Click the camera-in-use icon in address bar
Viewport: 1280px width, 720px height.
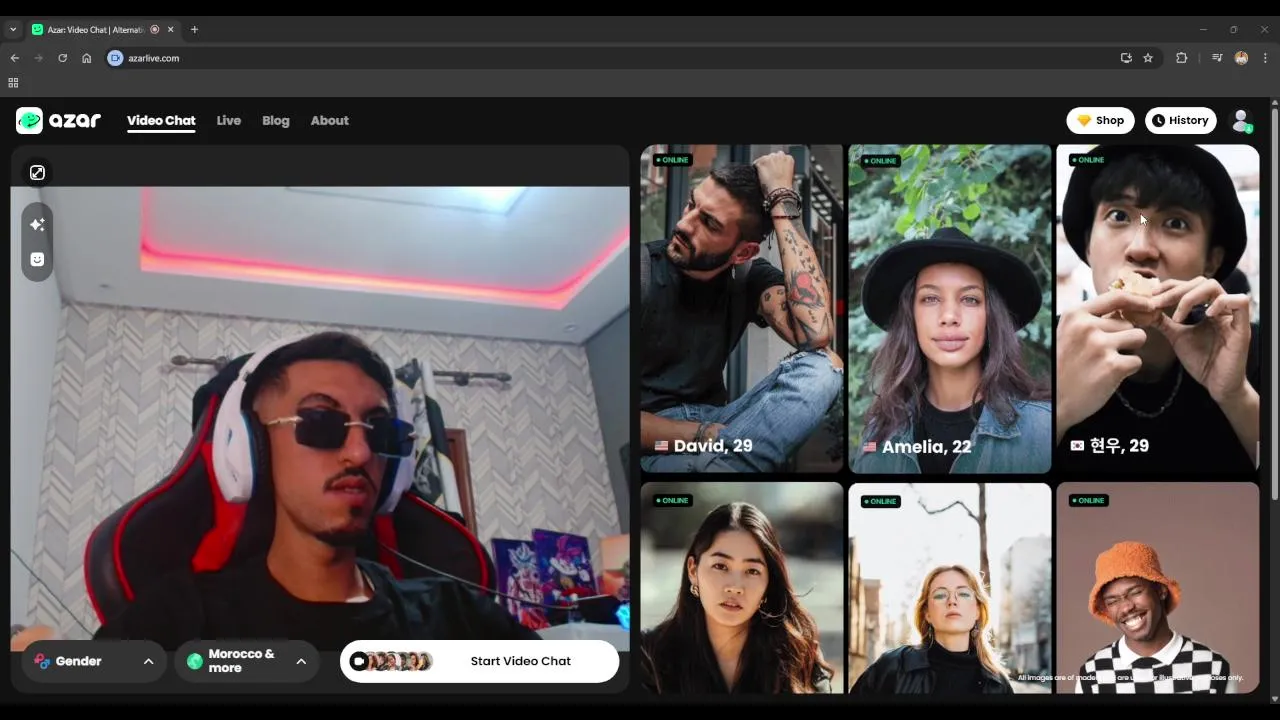click(115, 58)
